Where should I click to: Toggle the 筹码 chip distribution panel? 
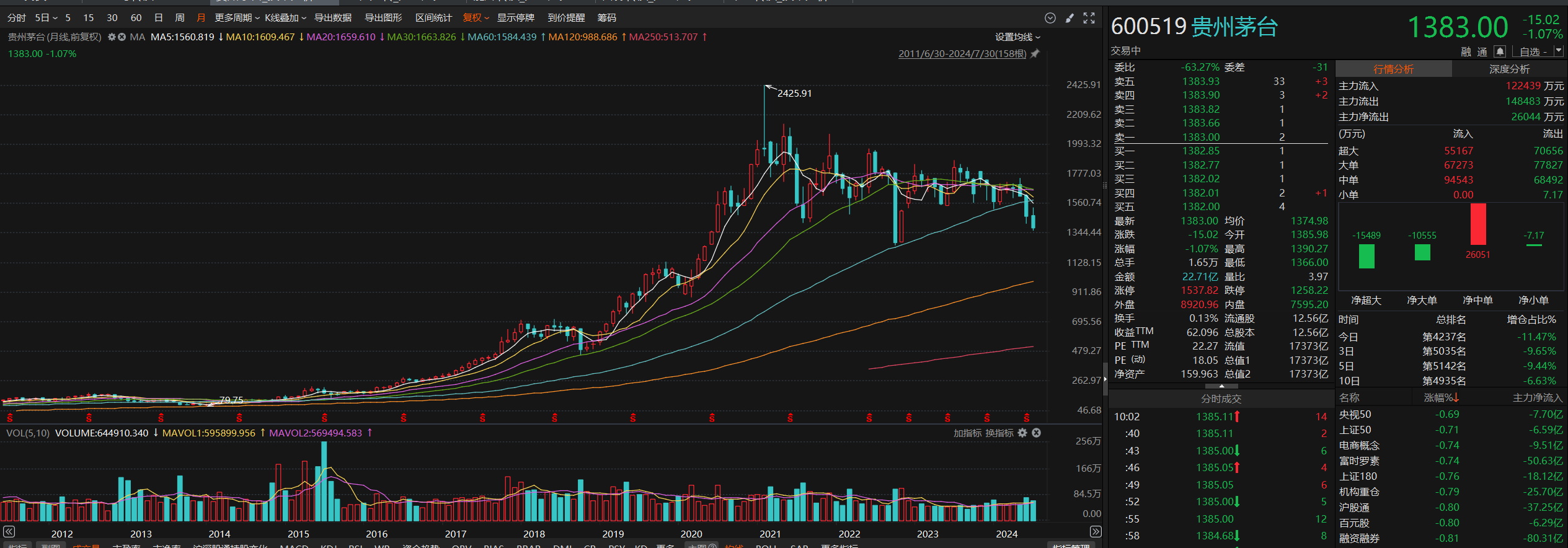(606, 18)
